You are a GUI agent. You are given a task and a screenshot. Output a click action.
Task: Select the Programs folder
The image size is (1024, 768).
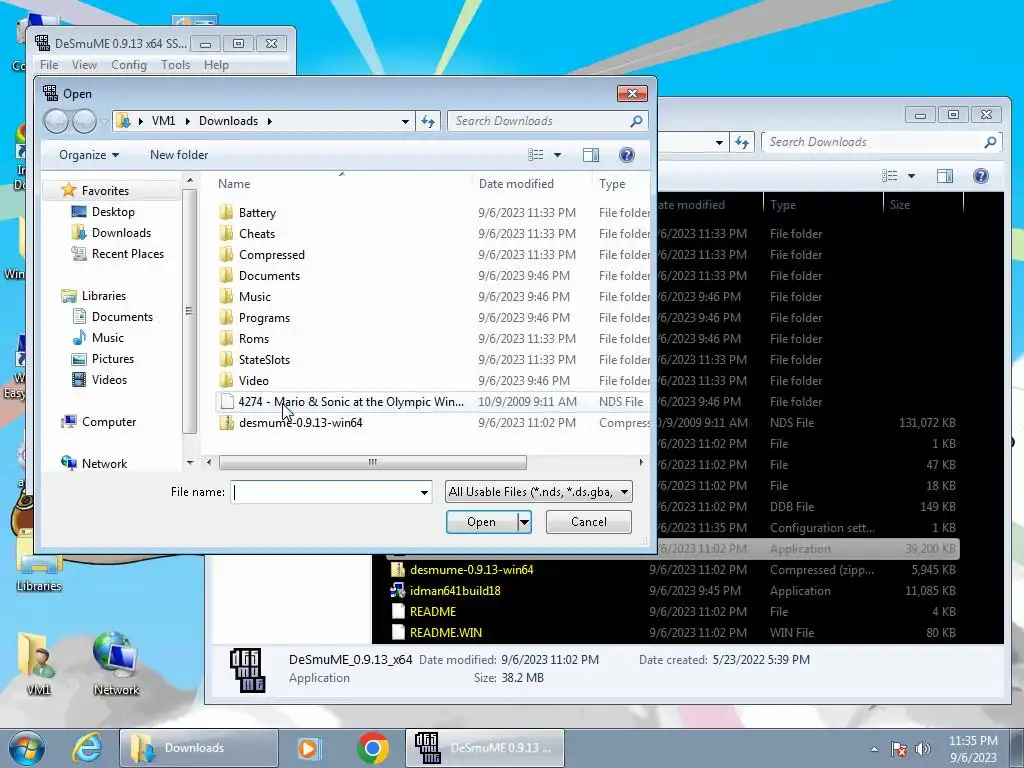pyautogui.click(x=264, y=317)
